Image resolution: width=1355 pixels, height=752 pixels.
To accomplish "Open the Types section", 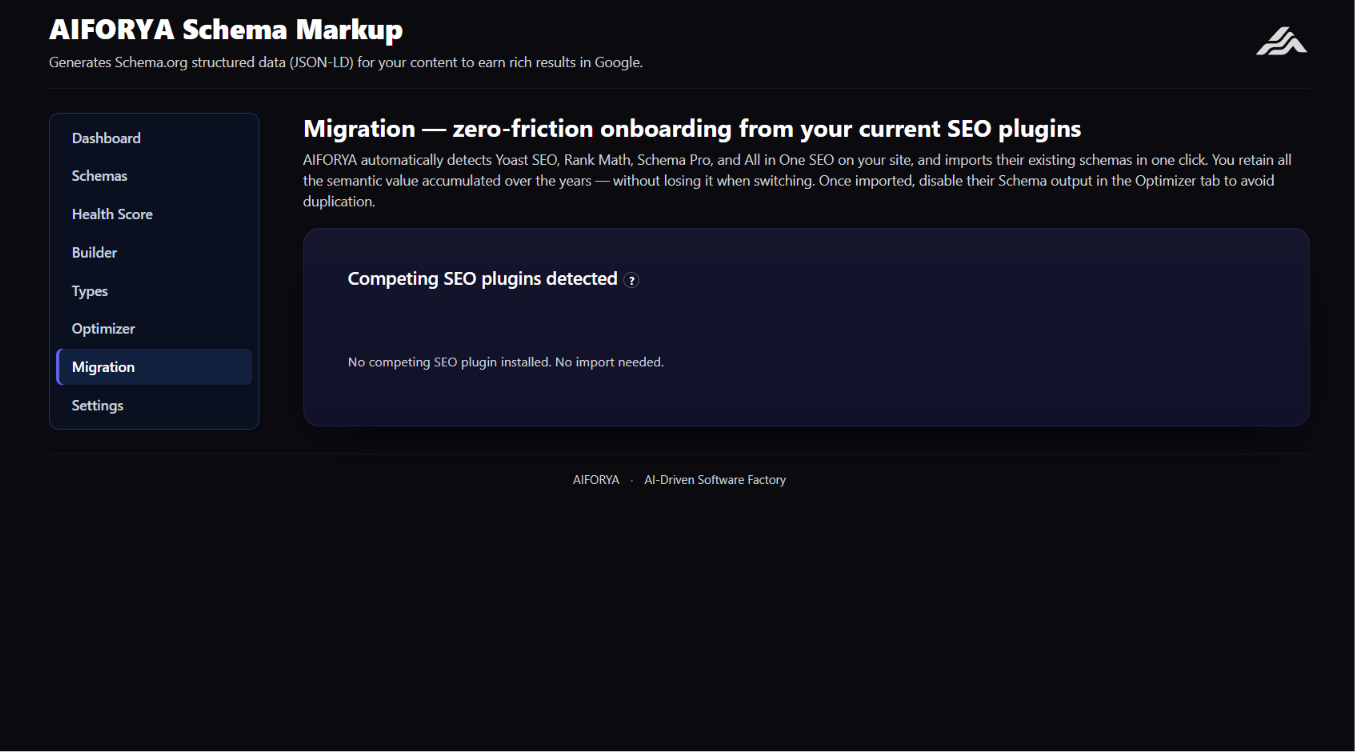I will pyautogui.click(x=154, y=291).
